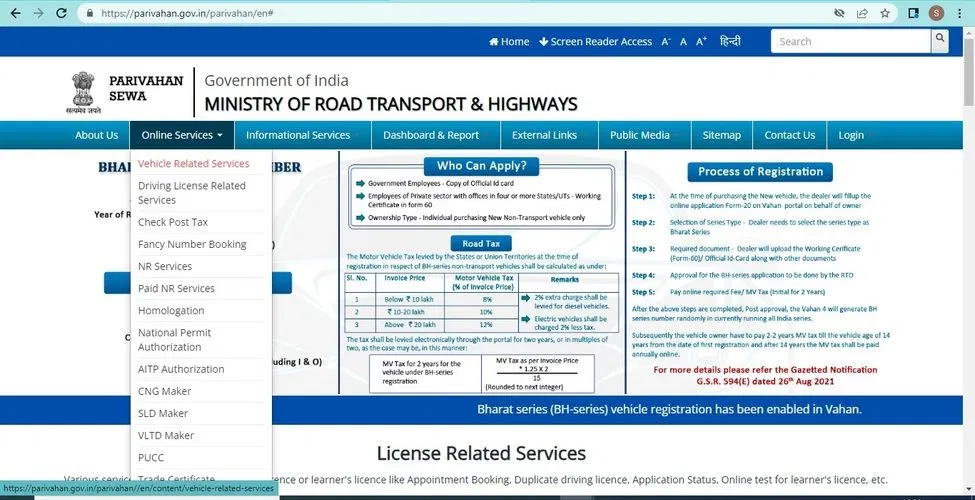The width and height of the screenshot is (975, 500).
Task: Click License Related Services heading
Action: pyautogui.click(x=481, y=453)
